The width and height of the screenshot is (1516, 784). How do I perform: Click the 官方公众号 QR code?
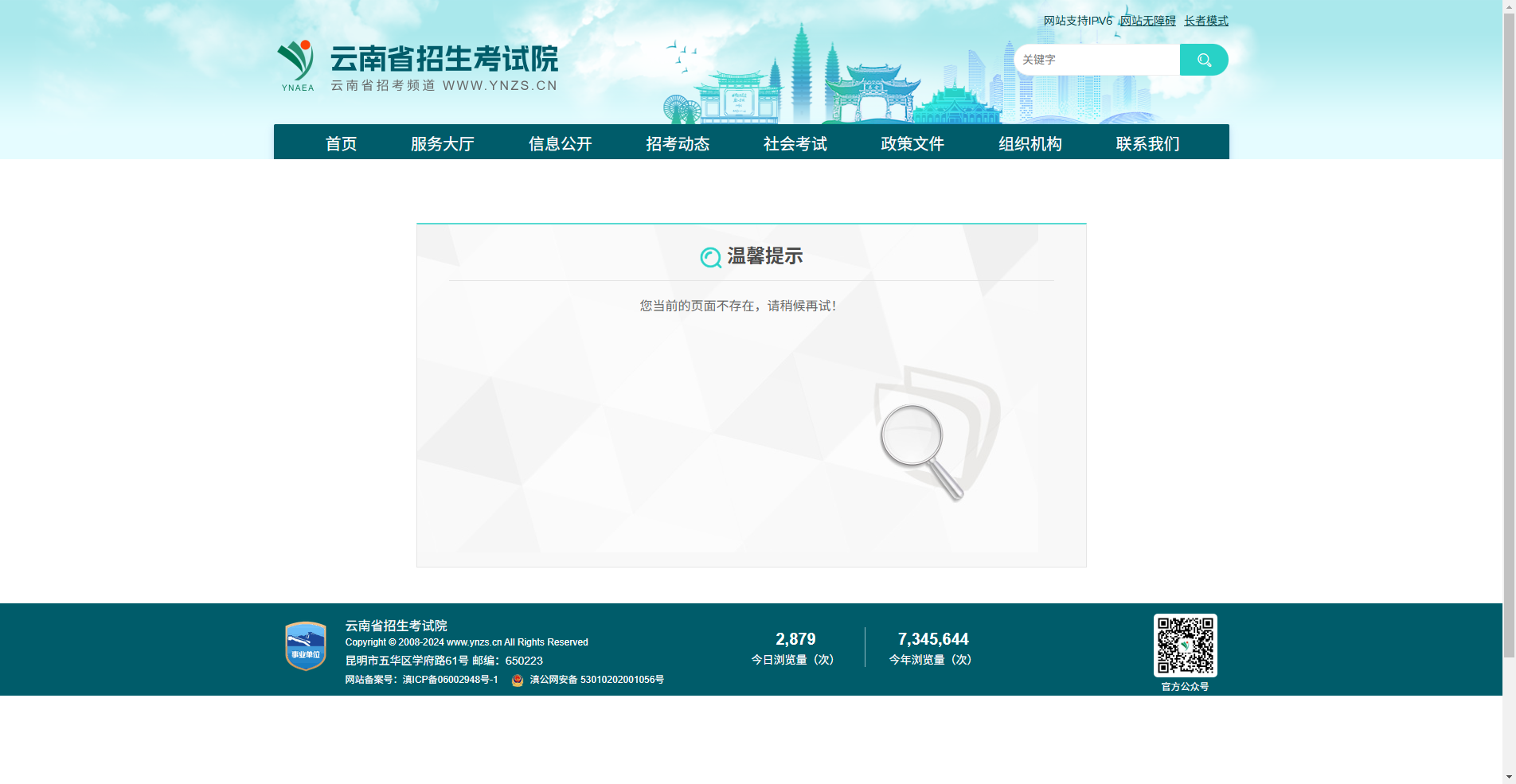point(1185,647)
